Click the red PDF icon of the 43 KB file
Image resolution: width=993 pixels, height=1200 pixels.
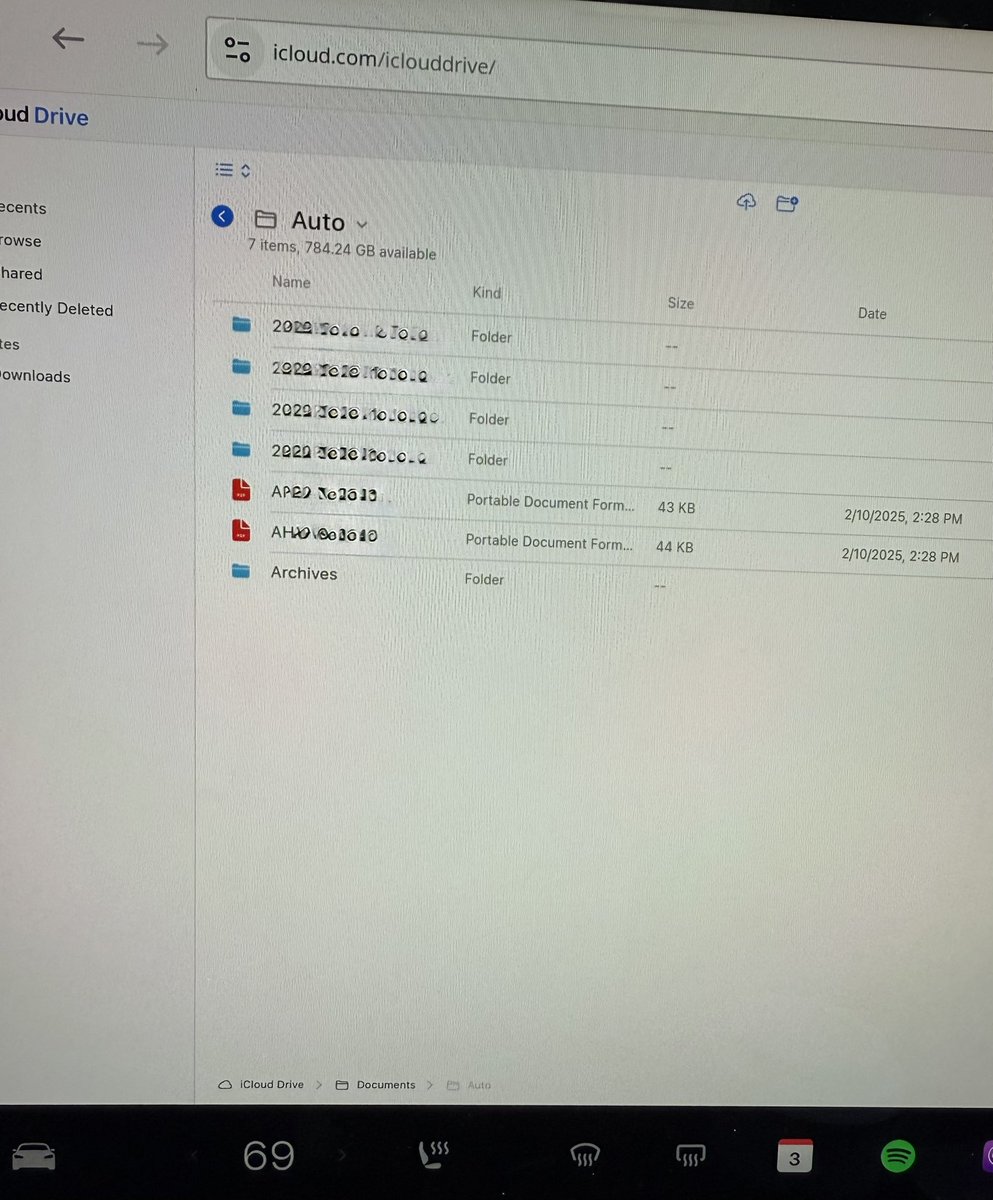point(241,490)
